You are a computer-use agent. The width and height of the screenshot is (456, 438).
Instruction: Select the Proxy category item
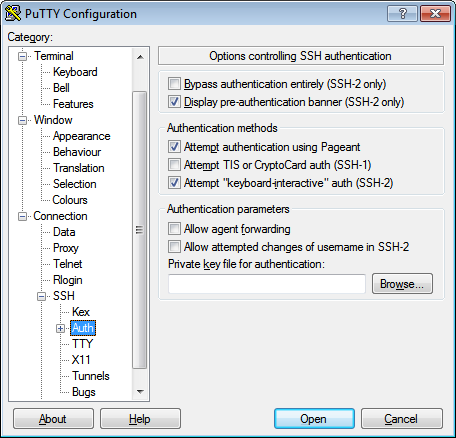click(66, 248)
